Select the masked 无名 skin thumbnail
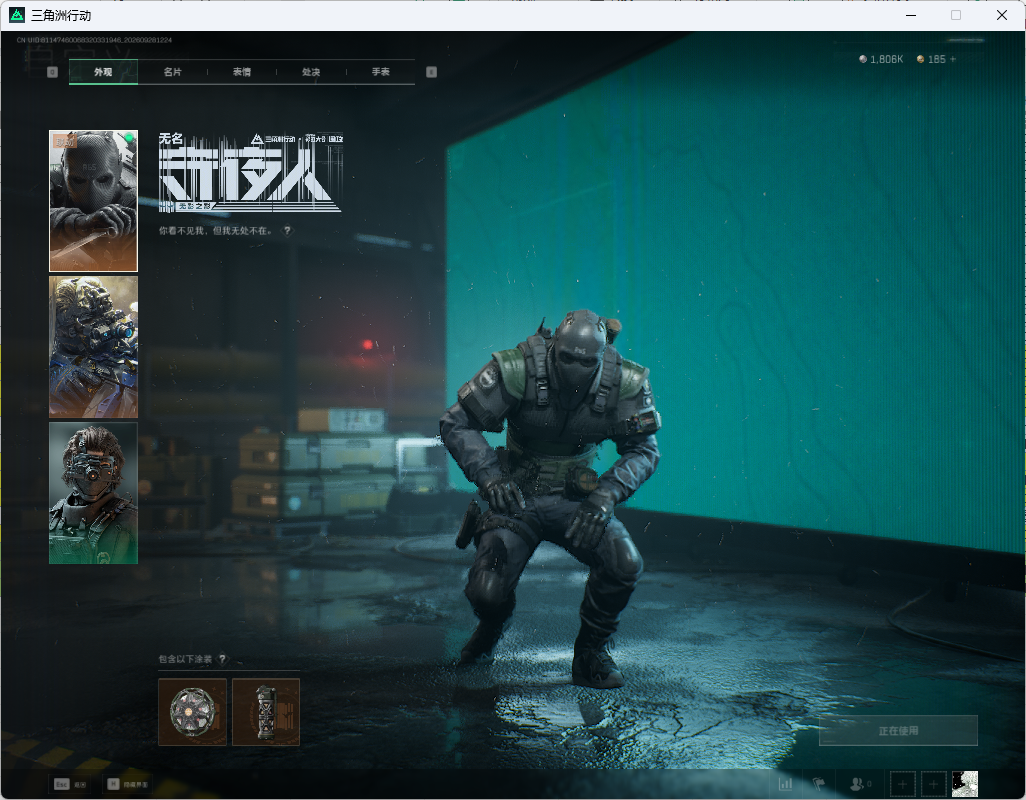Viewport: 1026px width, 800px height. click(x=94, y=201)
